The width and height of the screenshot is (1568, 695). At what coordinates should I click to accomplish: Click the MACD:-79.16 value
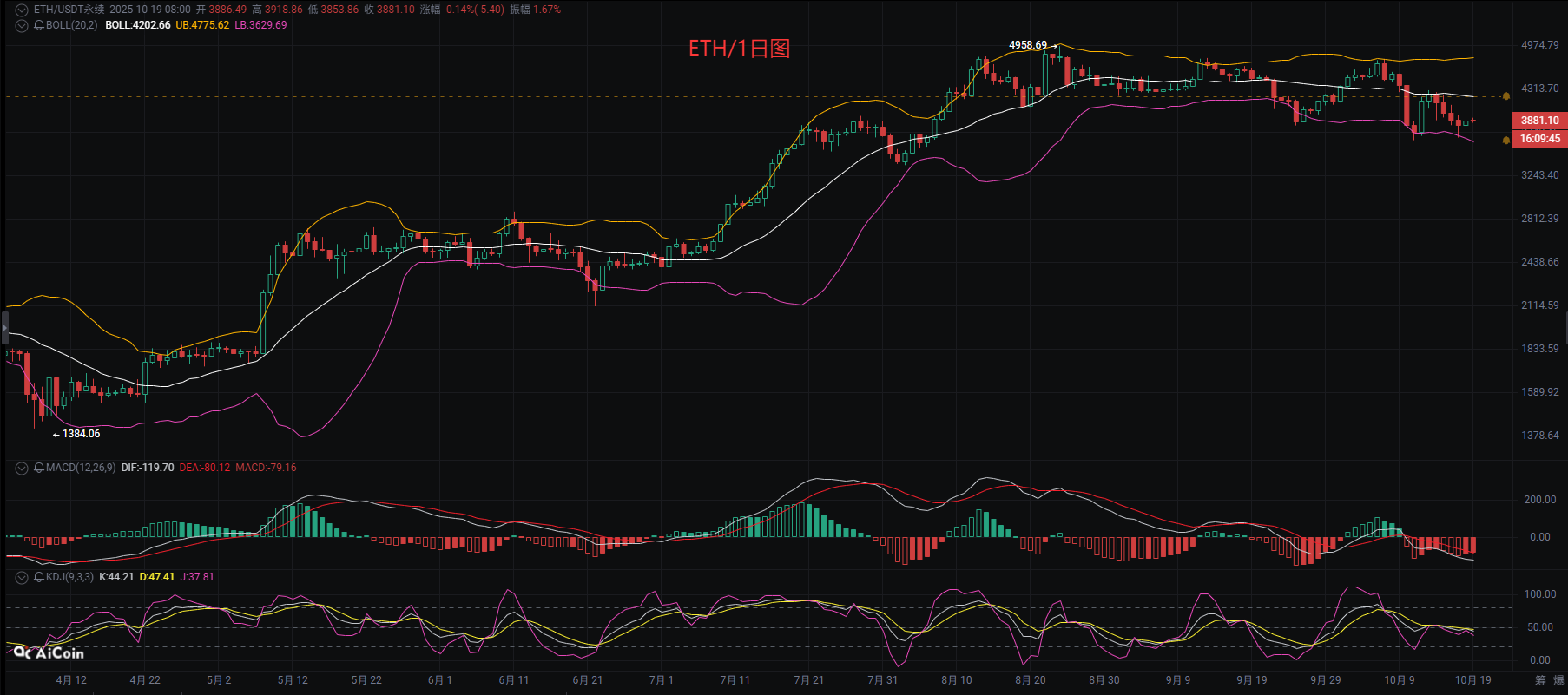pyautogui.click(x=266, y=468)
